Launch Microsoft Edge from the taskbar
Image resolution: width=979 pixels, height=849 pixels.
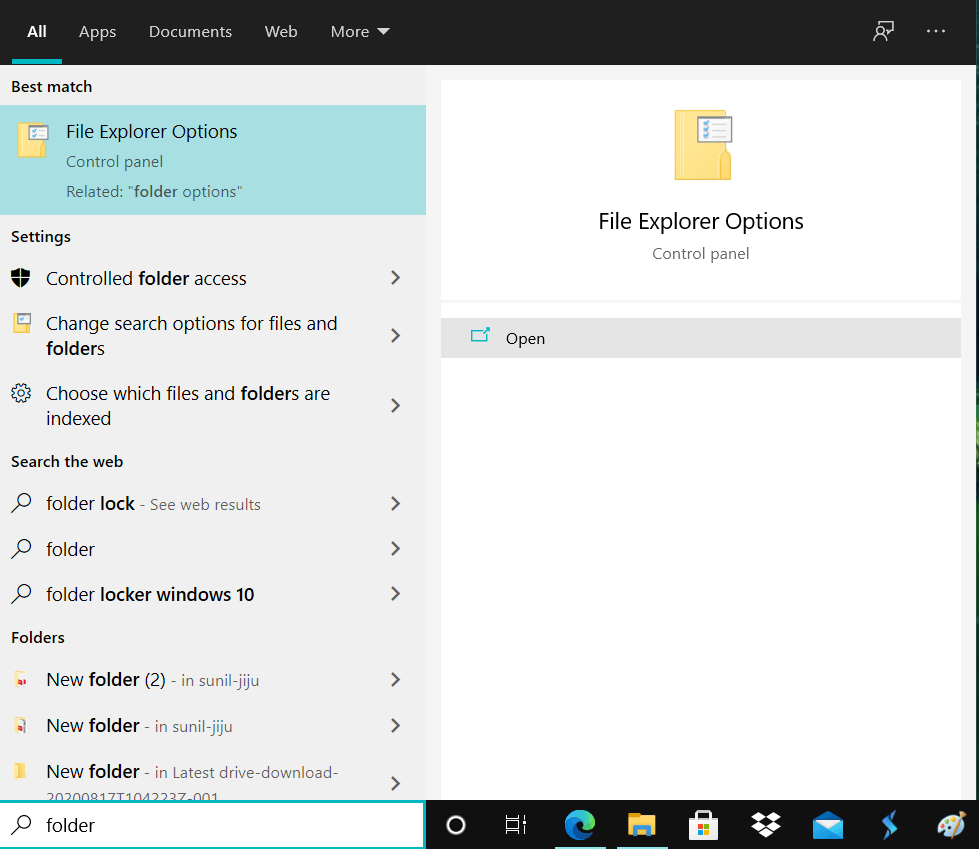pos(580,826)
